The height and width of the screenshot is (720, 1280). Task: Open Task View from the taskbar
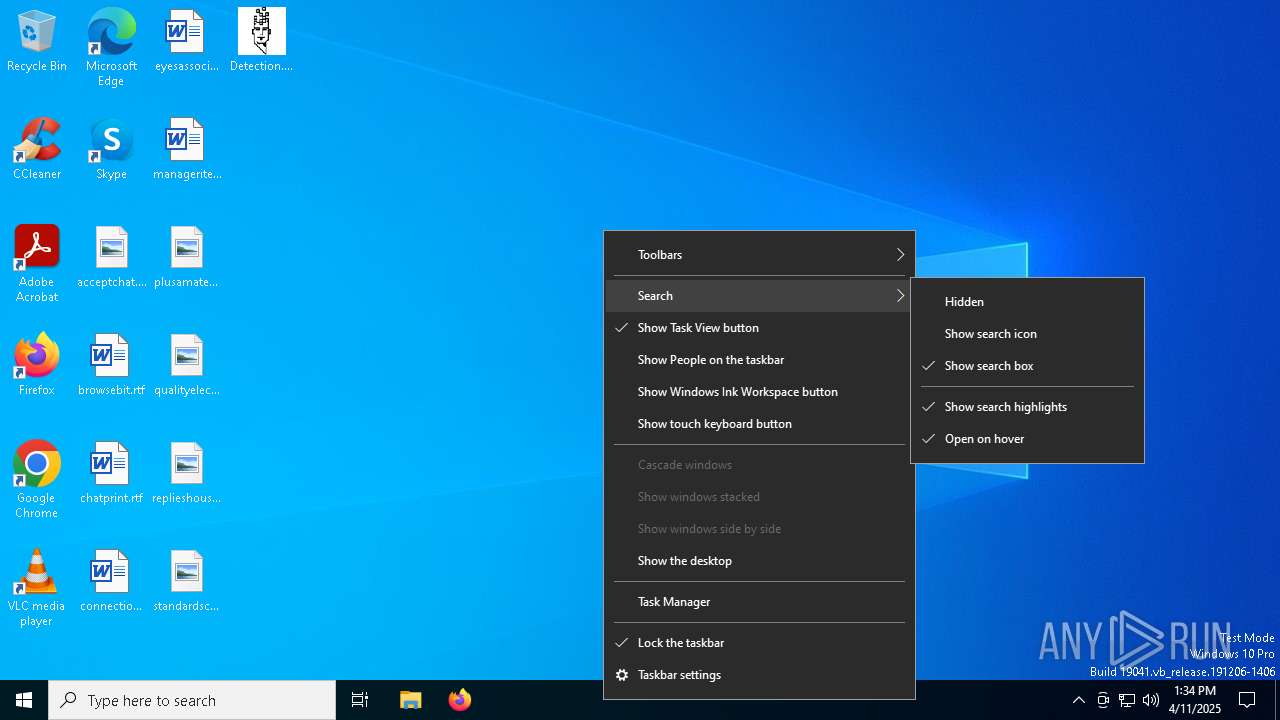point(360,700)
